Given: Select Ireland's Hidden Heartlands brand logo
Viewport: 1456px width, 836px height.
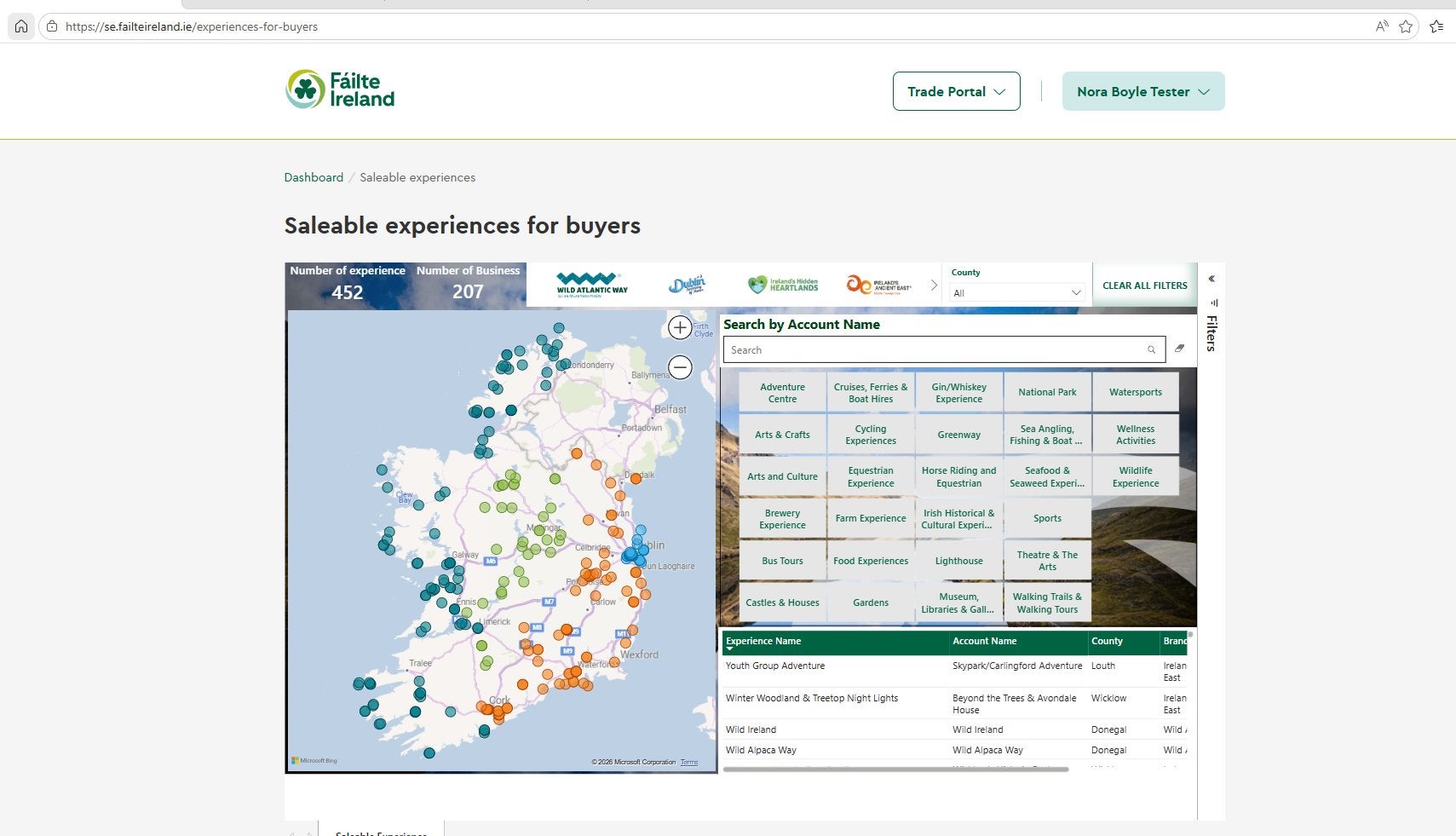Looking at the screenshot, I should tap(783, 285).
